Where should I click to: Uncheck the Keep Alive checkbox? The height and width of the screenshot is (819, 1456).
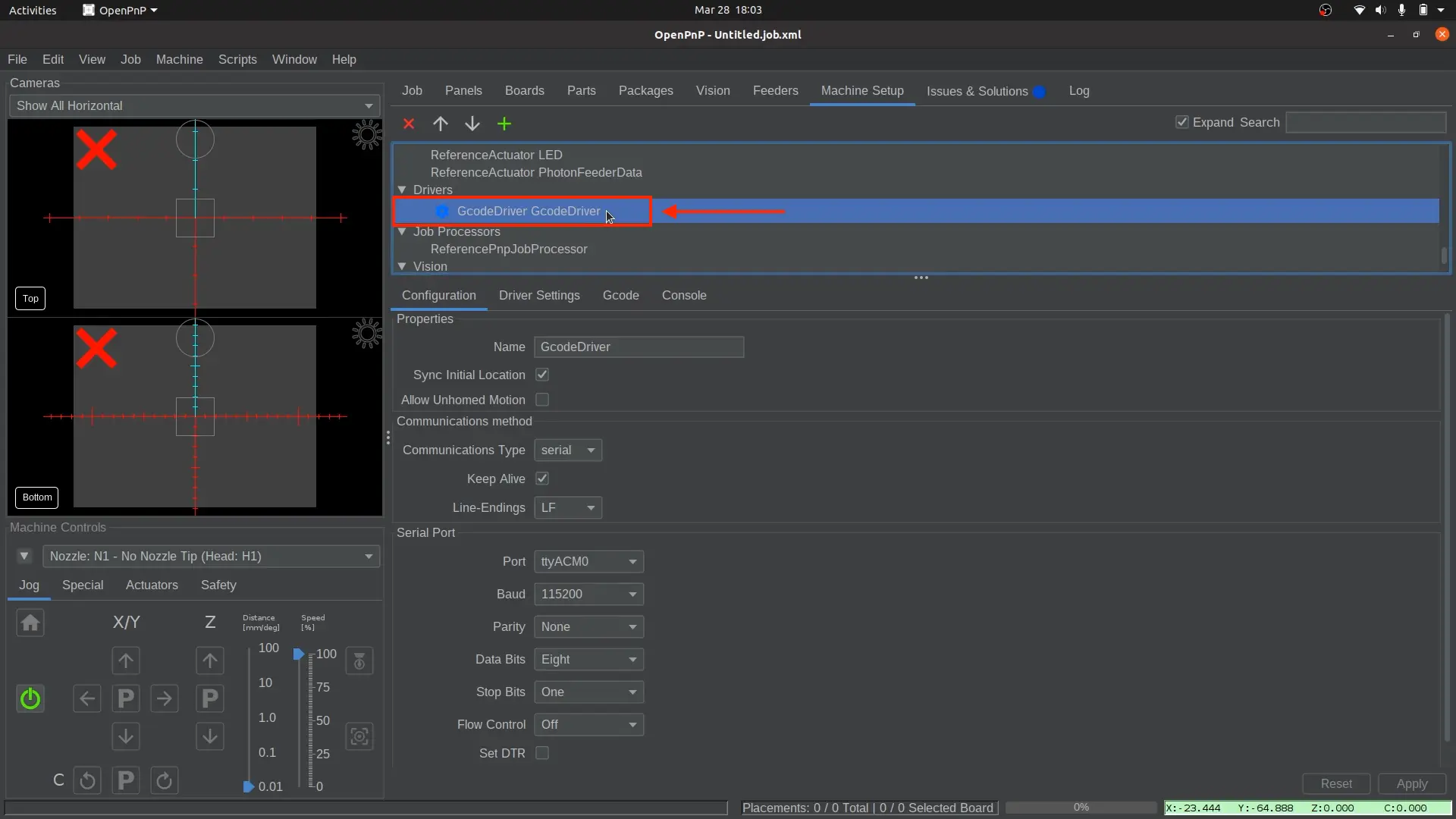tap(542, 479)
